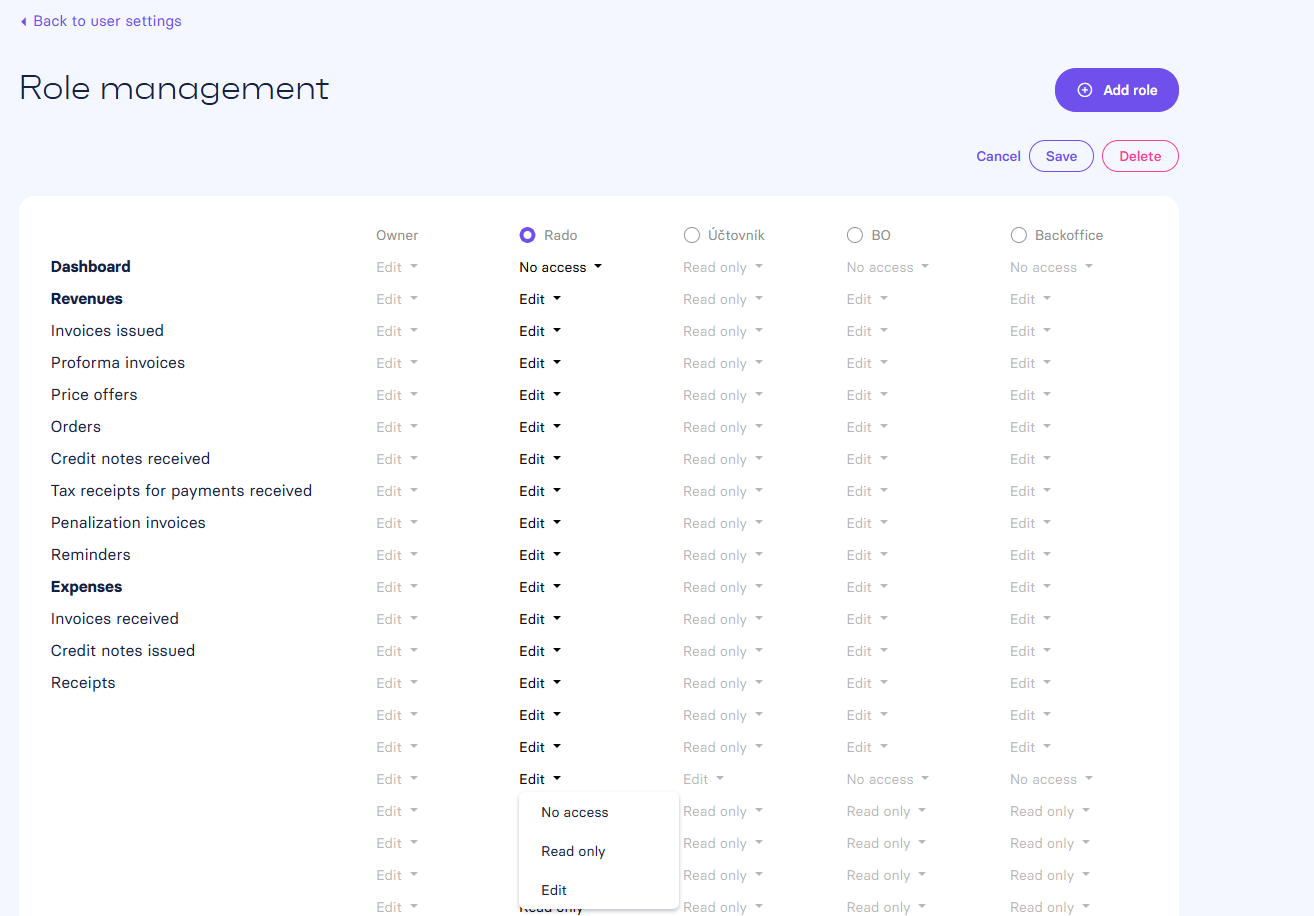Click the Invoices issued row label
The image size is (1314, 916).
107,331
